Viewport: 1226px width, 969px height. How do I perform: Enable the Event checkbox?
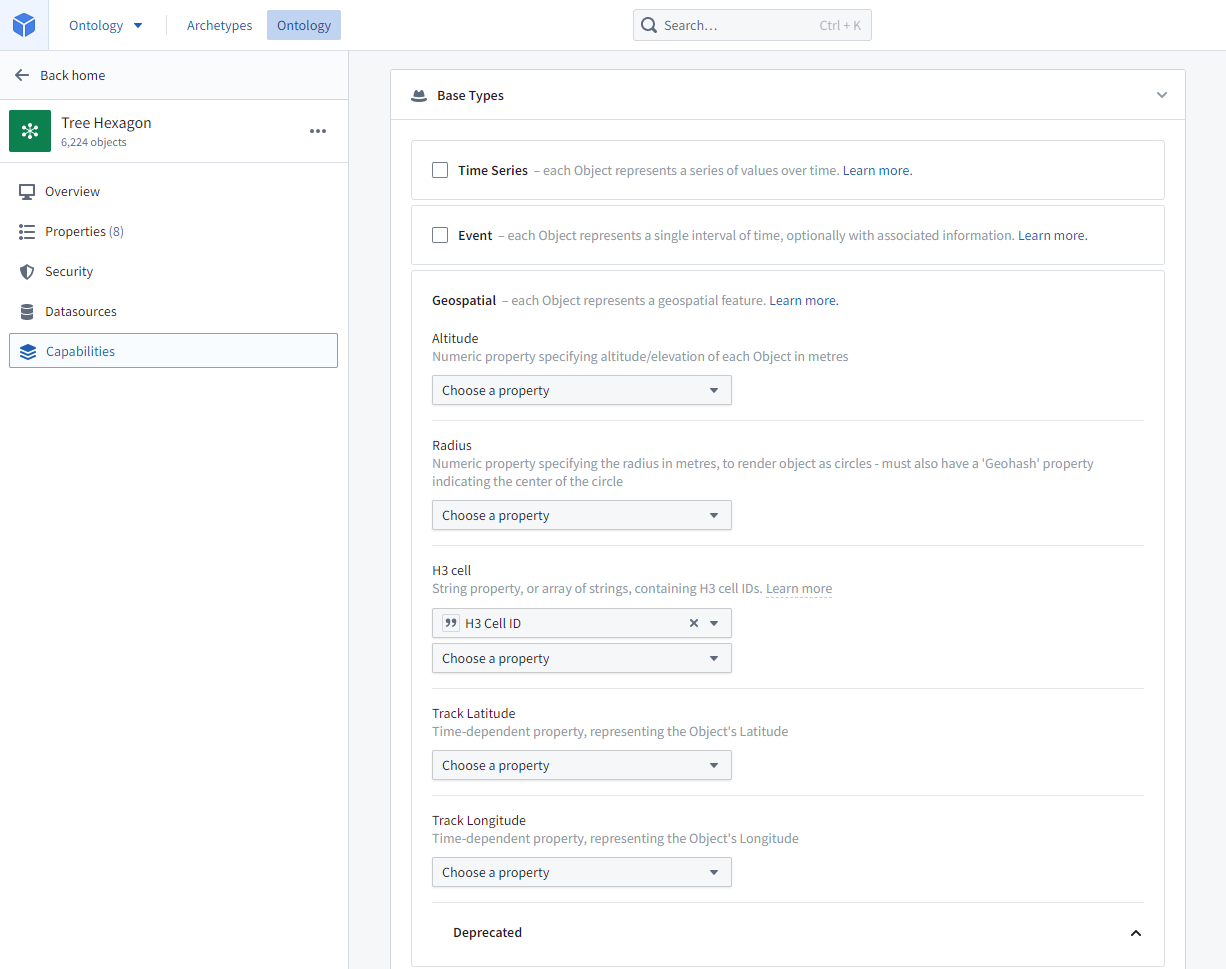point(440,235)
